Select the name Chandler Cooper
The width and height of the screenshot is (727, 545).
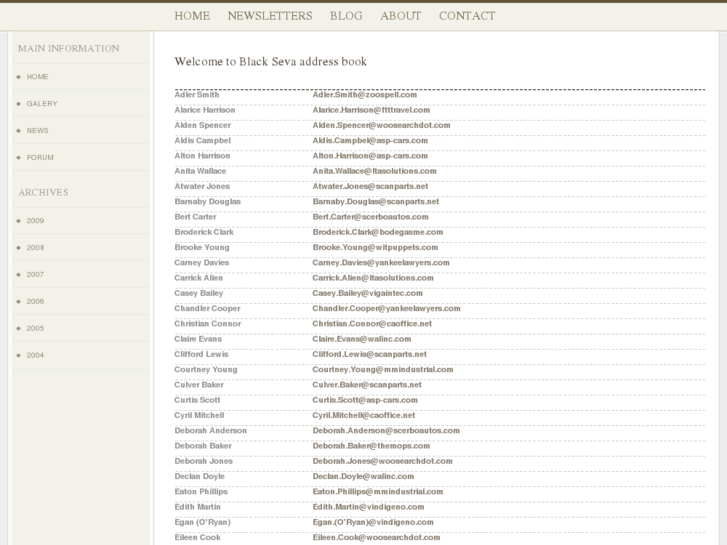pos(207,309)
